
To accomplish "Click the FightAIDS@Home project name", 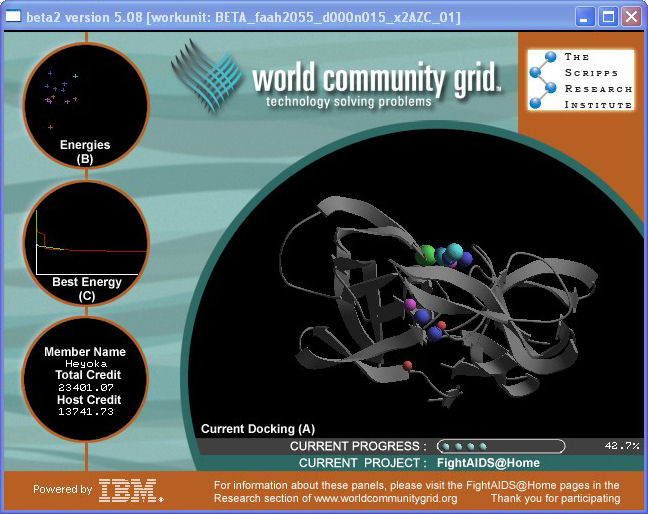I will pyautogui.click(x=488, y=463).
